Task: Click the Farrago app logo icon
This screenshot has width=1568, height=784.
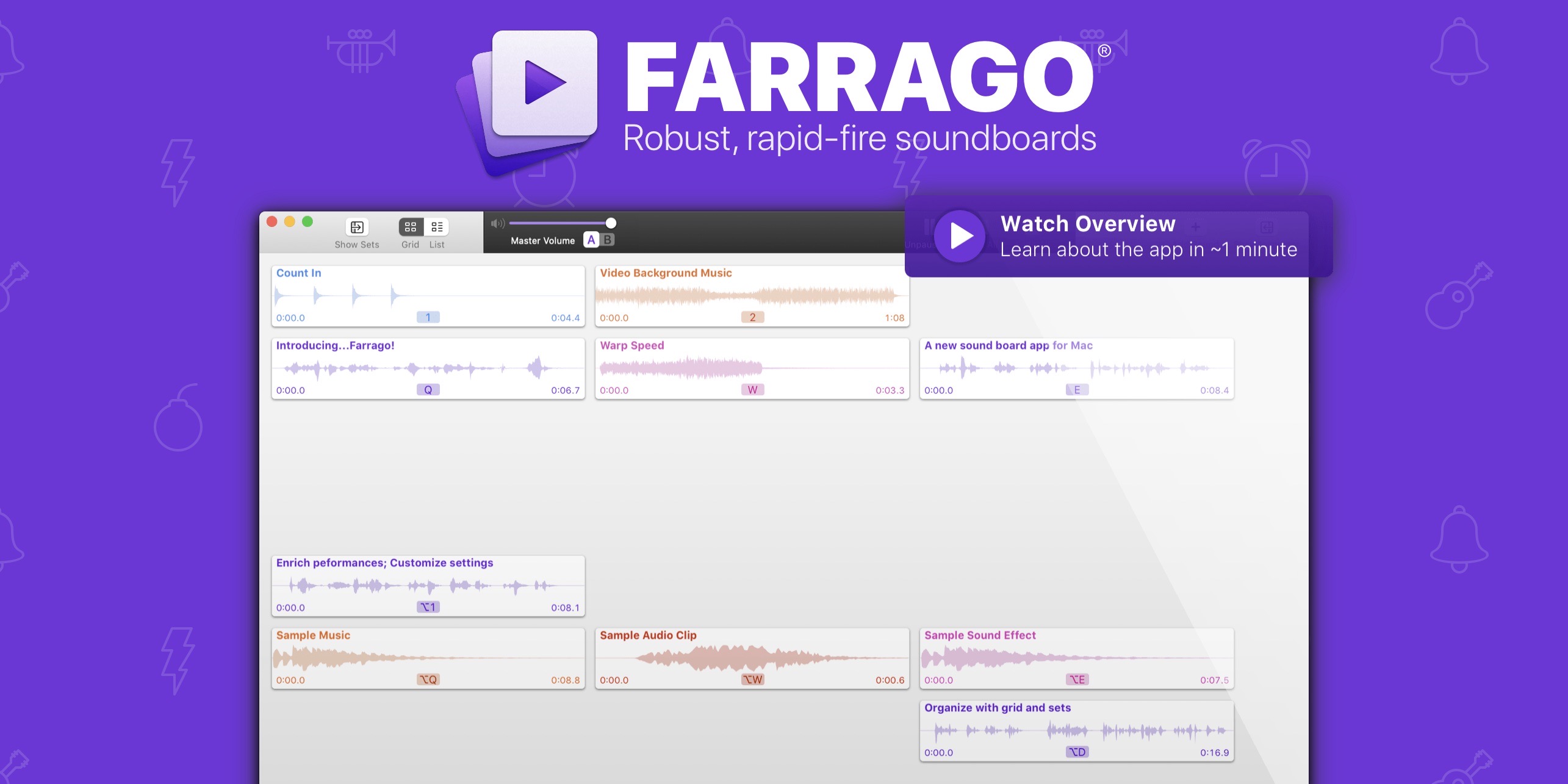Action: [x=531, y=98]
